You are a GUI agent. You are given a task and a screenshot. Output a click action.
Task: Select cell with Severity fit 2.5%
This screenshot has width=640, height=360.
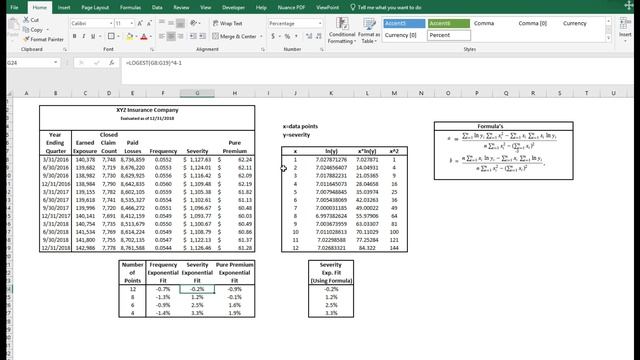point(197,305)
